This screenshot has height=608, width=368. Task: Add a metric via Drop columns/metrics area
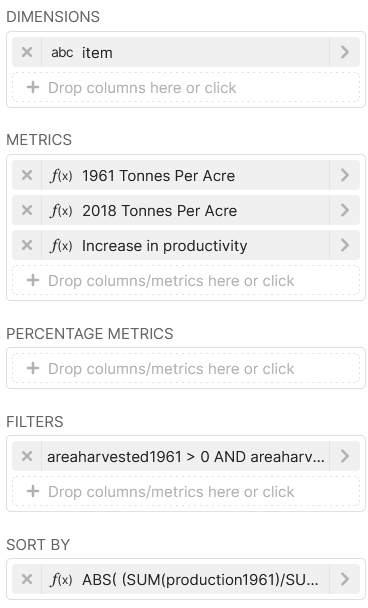[186, 280]
